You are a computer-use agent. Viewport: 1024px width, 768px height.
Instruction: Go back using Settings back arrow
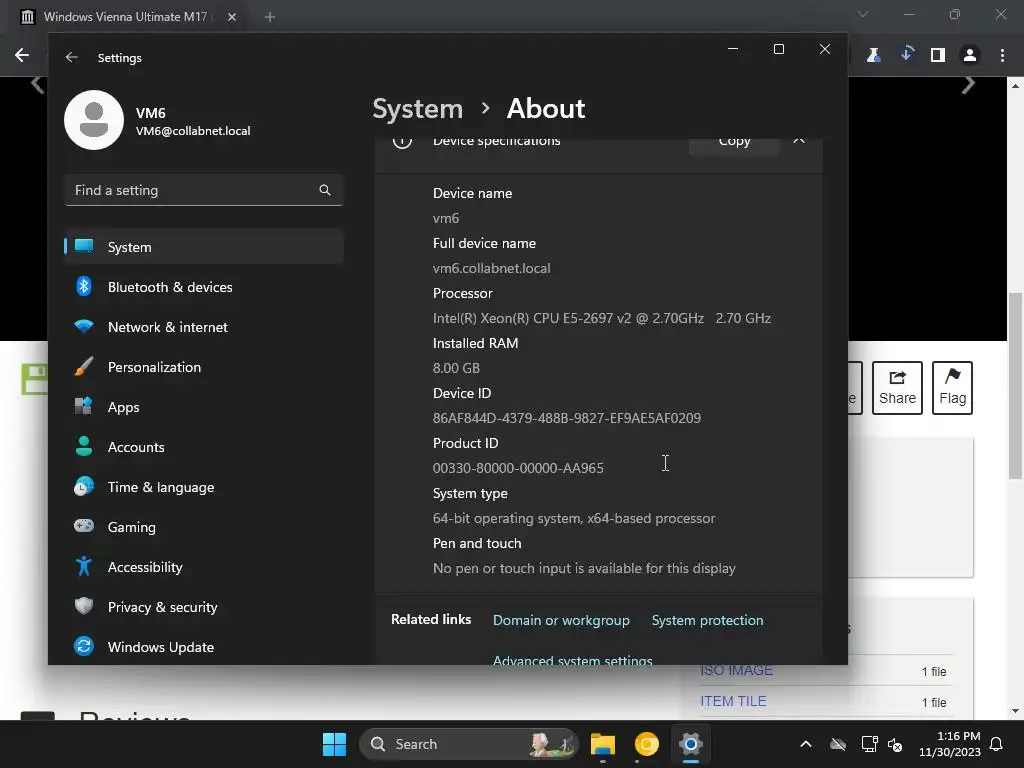tap(72, 57)
